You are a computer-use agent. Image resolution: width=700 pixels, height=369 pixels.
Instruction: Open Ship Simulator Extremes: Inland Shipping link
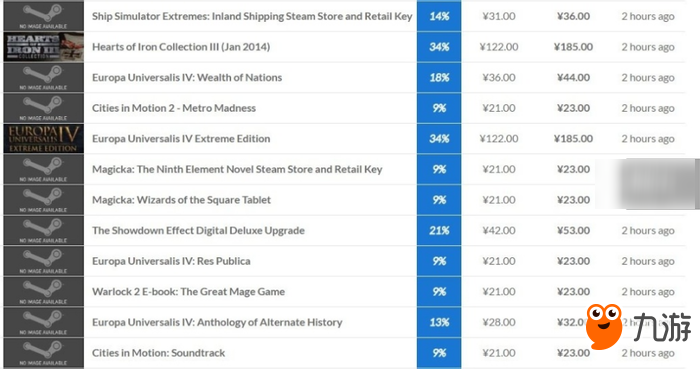[x=252, y=17]
